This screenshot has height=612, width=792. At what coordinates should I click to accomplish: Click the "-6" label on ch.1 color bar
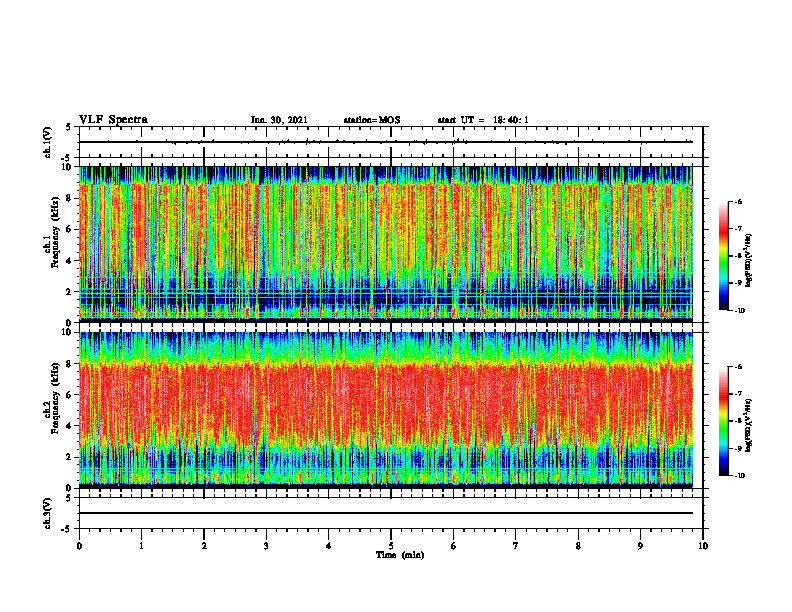(x=738, y=201)
